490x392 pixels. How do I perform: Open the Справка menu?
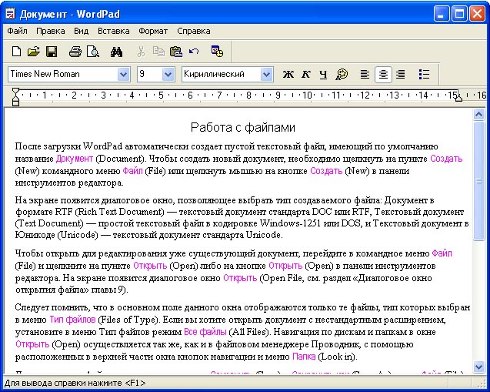click(x=194, y=31)
